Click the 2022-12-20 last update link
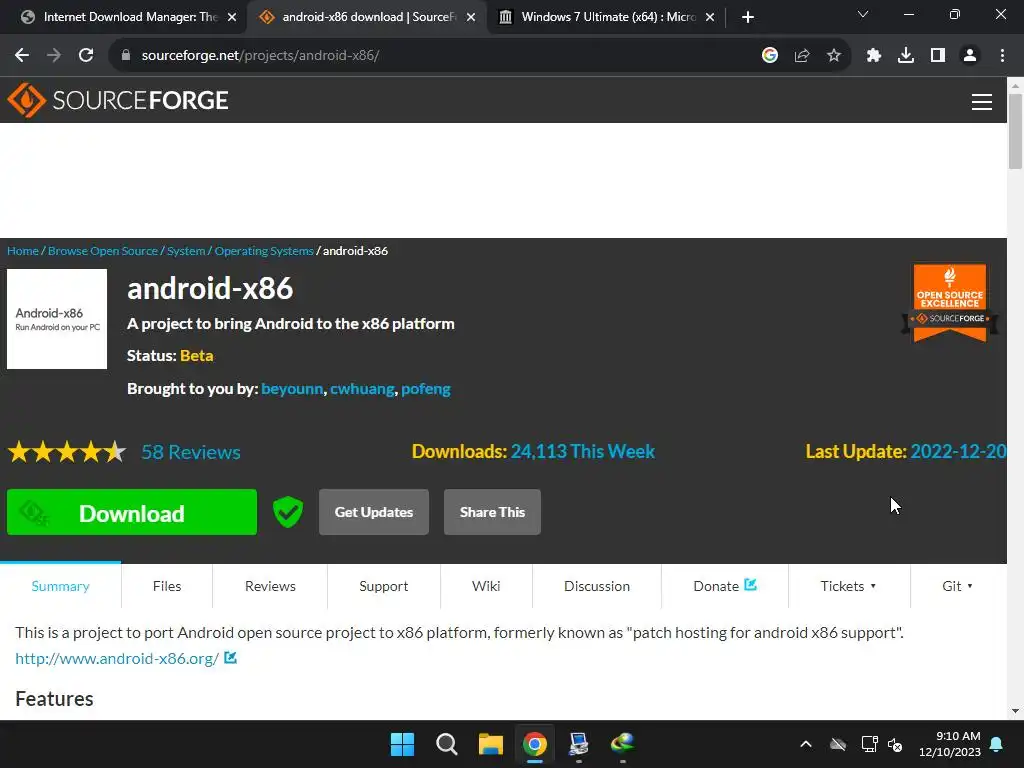Screen dimensions: 1024x768 958,452
